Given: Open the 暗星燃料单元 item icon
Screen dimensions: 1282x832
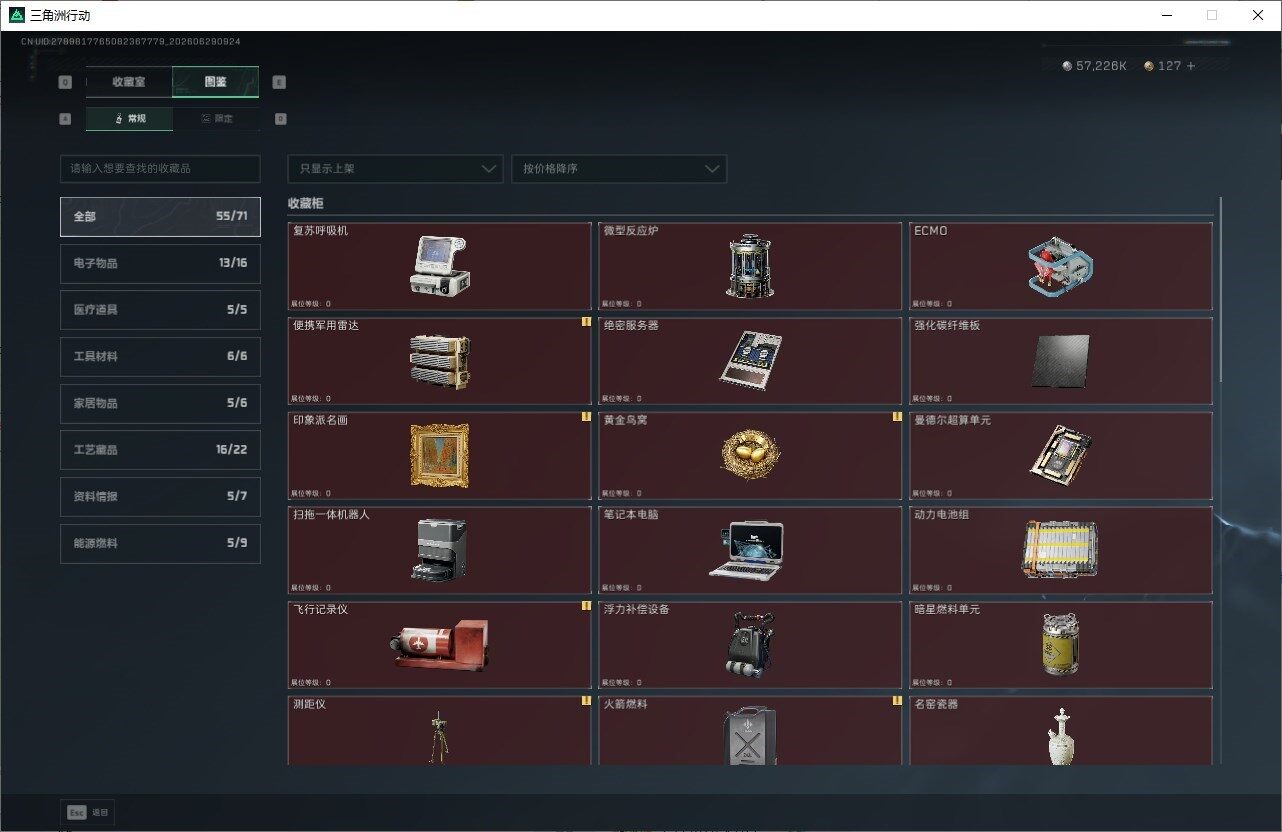Looking at the screenshot, I should (1060, 644).
